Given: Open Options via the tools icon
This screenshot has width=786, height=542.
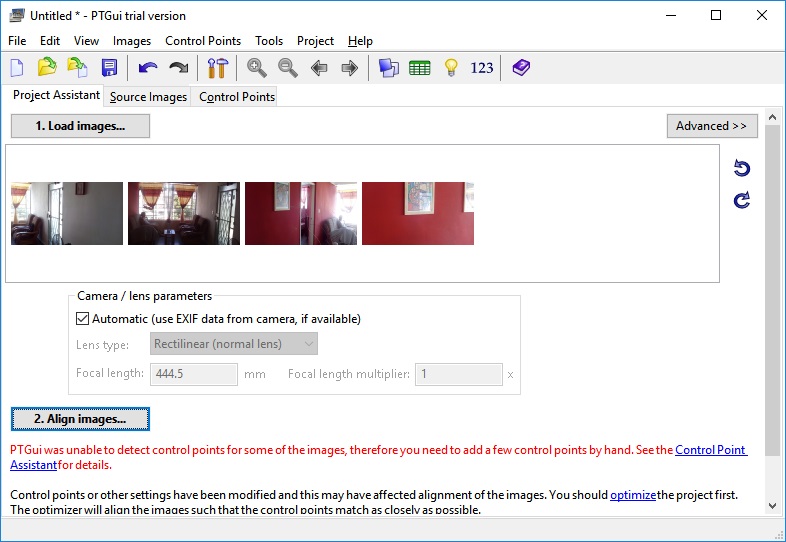Looking at the screenshot, I should (x=218, y=67).
